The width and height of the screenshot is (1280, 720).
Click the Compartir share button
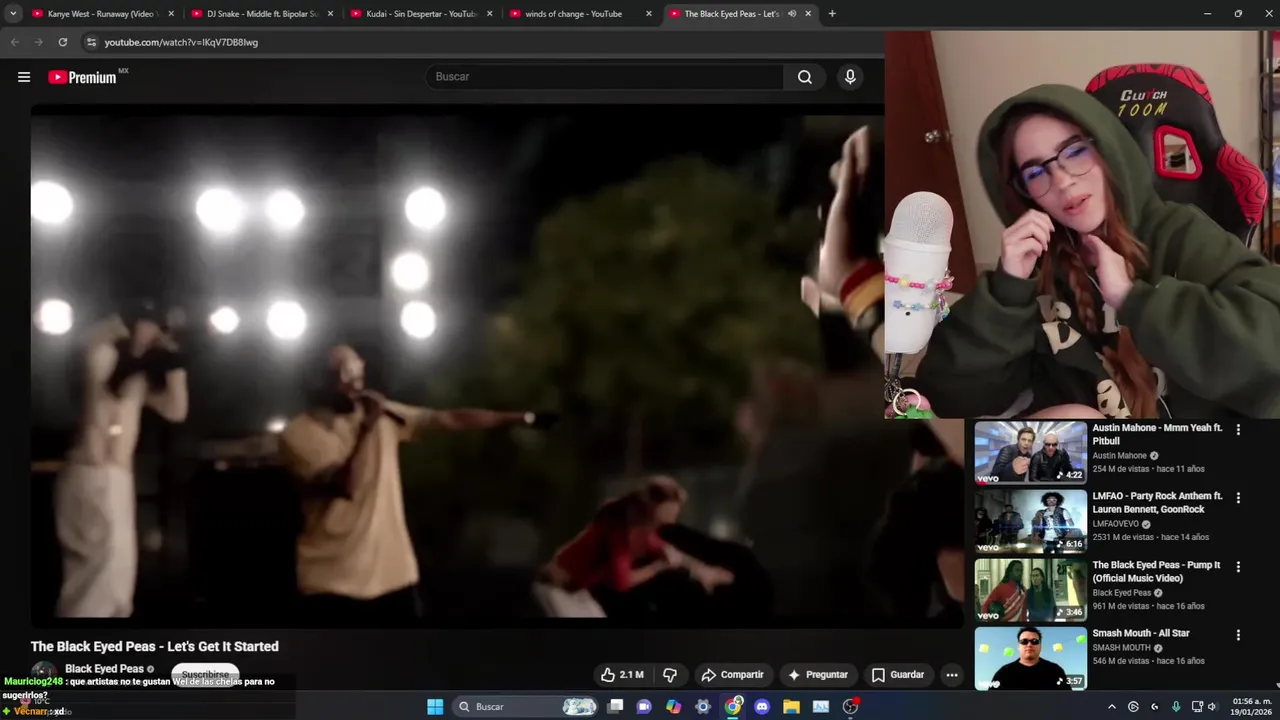(x=732, y=675)
